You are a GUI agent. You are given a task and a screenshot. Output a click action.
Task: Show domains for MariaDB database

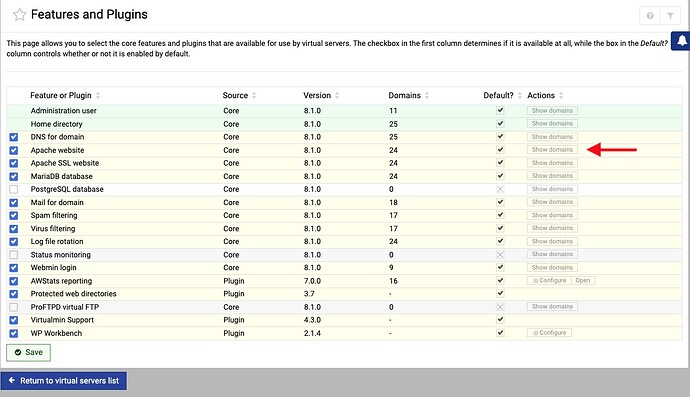[552, 176]
